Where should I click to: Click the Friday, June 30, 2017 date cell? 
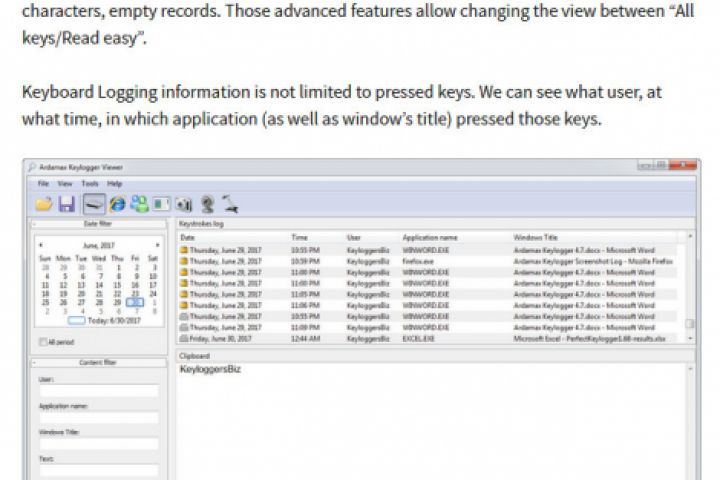pyautogui.click(x=220, y=339)
